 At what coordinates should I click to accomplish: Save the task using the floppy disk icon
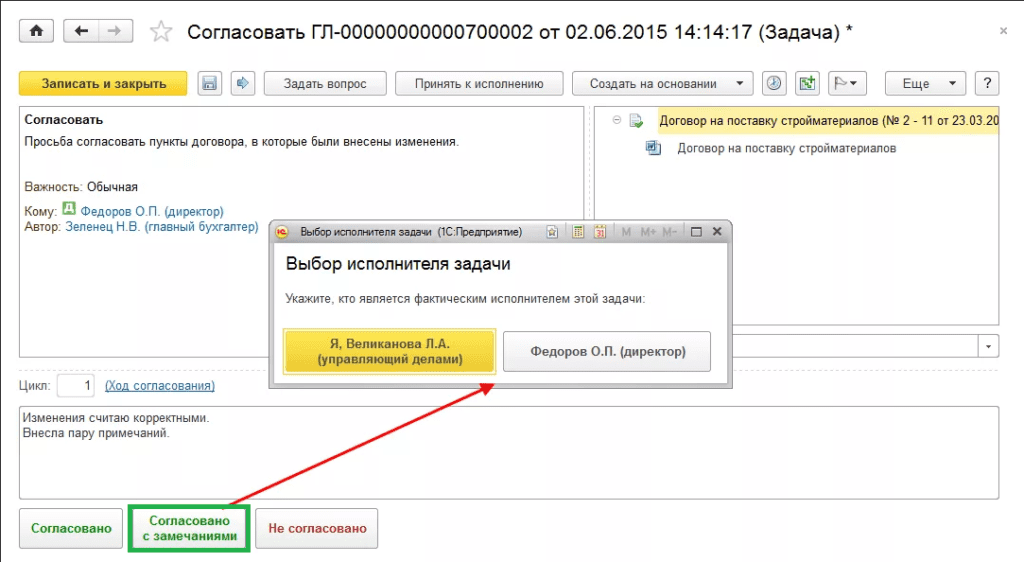209,83
